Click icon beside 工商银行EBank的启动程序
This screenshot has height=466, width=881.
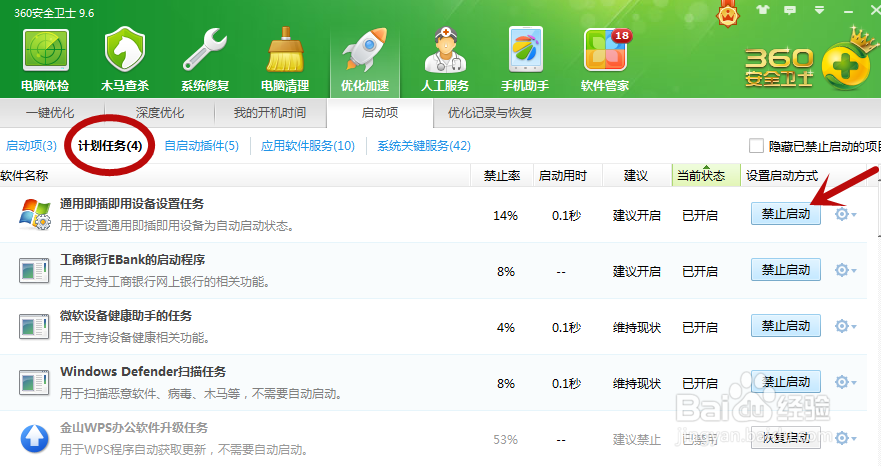point(34,270)
